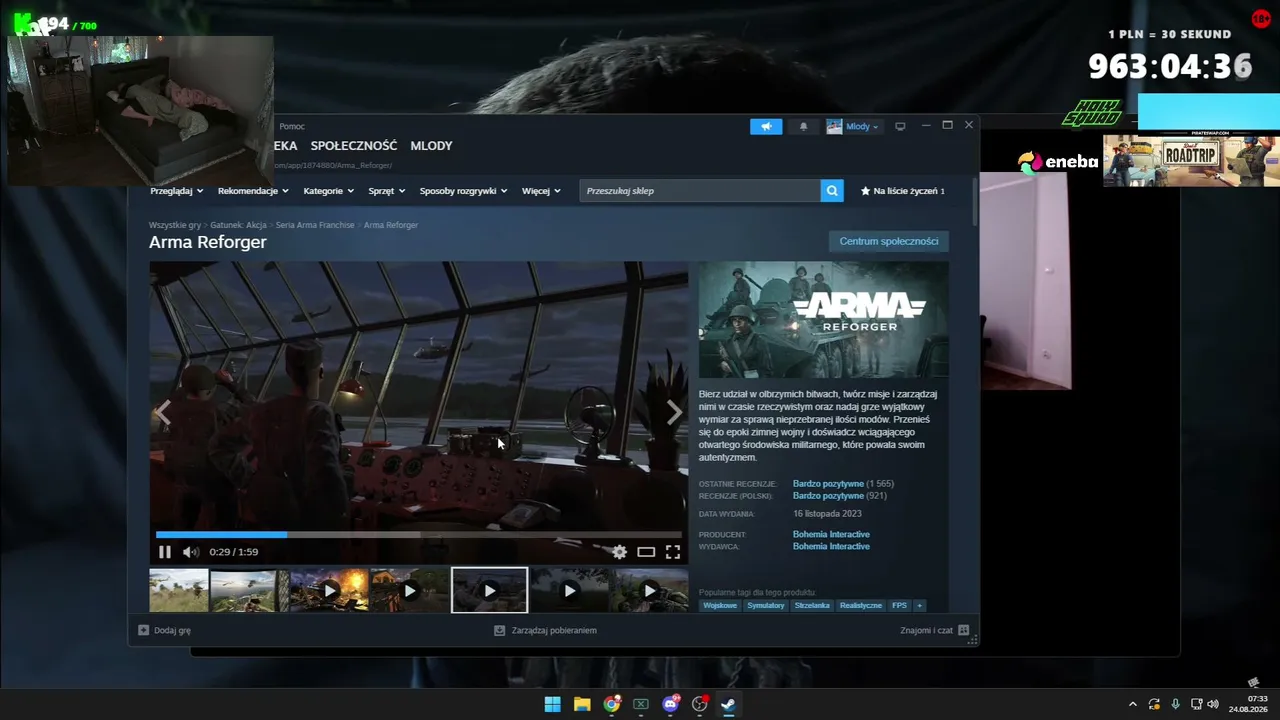1280x720 pixels.
Task: Open Polish reviews 'Bardzo pozytywne' (921)
Action: tap(828, 496)
